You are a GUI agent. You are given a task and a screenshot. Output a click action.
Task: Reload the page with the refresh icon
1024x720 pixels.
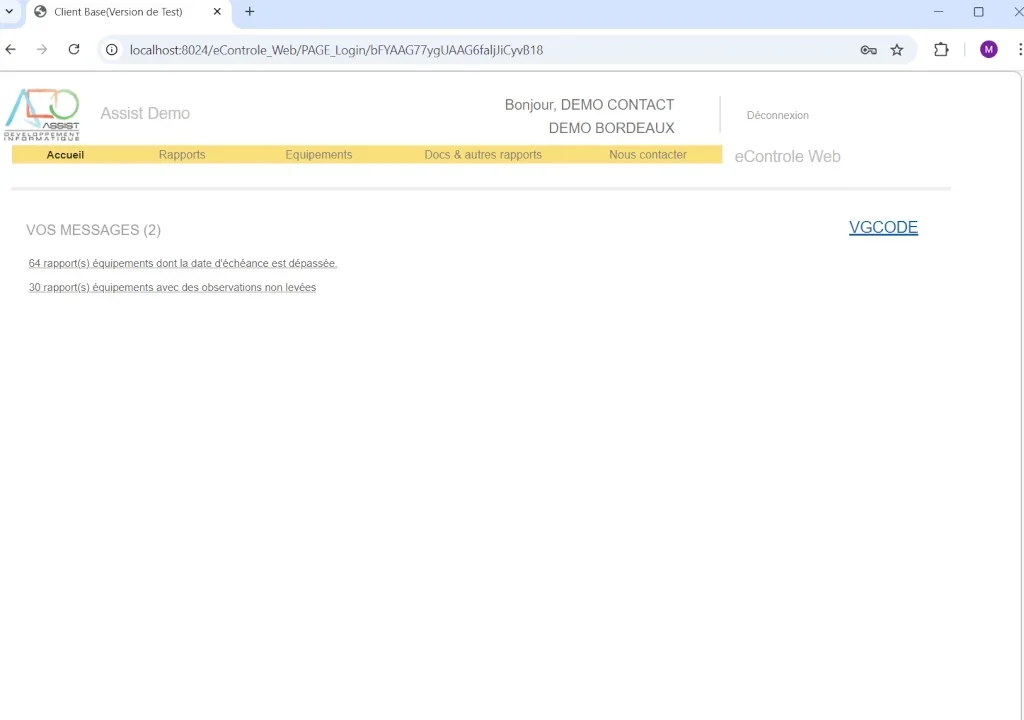[74, 49]
